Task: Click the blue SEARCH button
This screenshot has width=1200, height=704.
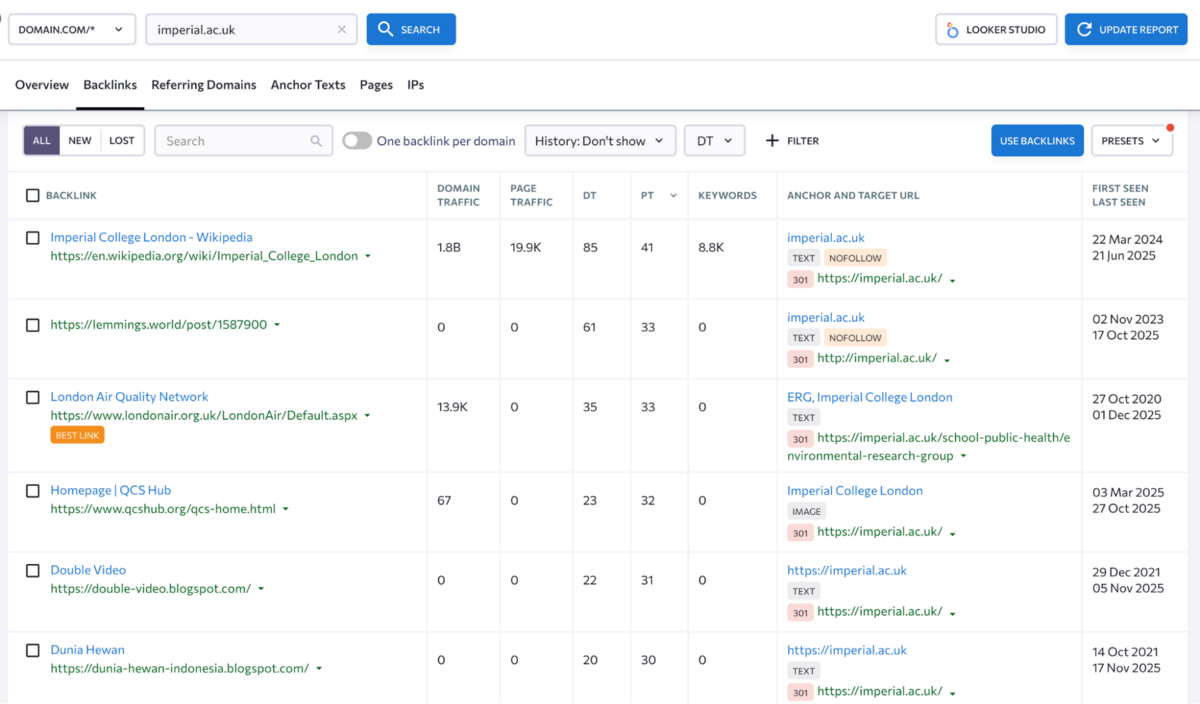Action: pos(411,29)
